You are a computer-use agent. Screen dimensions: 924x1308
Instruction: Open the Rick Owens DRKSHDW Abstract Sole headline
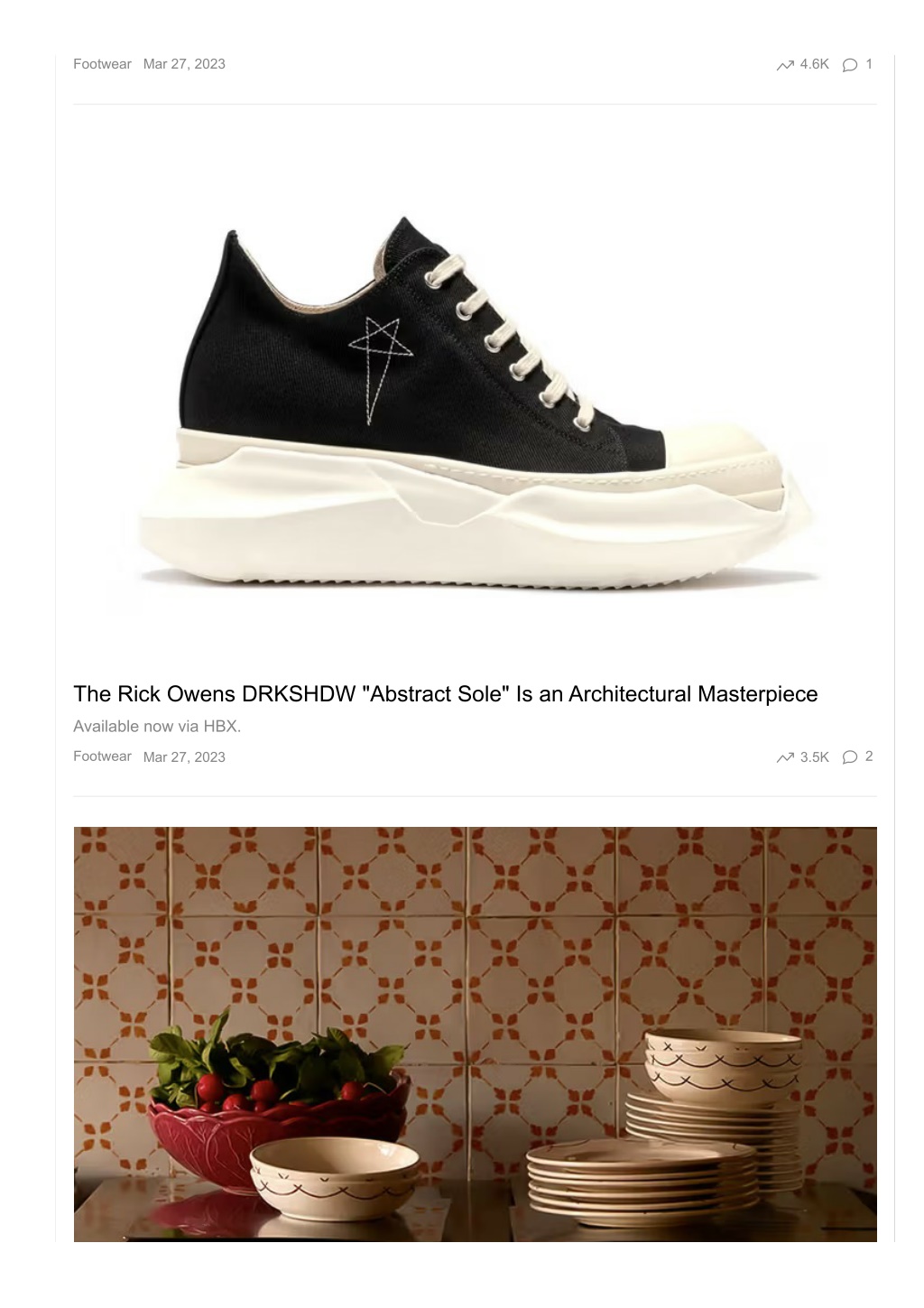pyautogui.click(x=446, y=694)
